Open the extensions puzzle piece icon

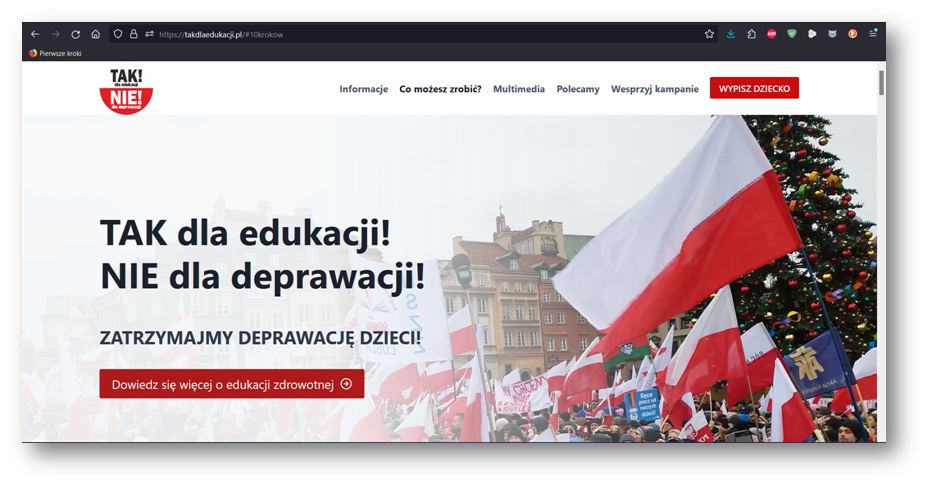tap(751, 34)
